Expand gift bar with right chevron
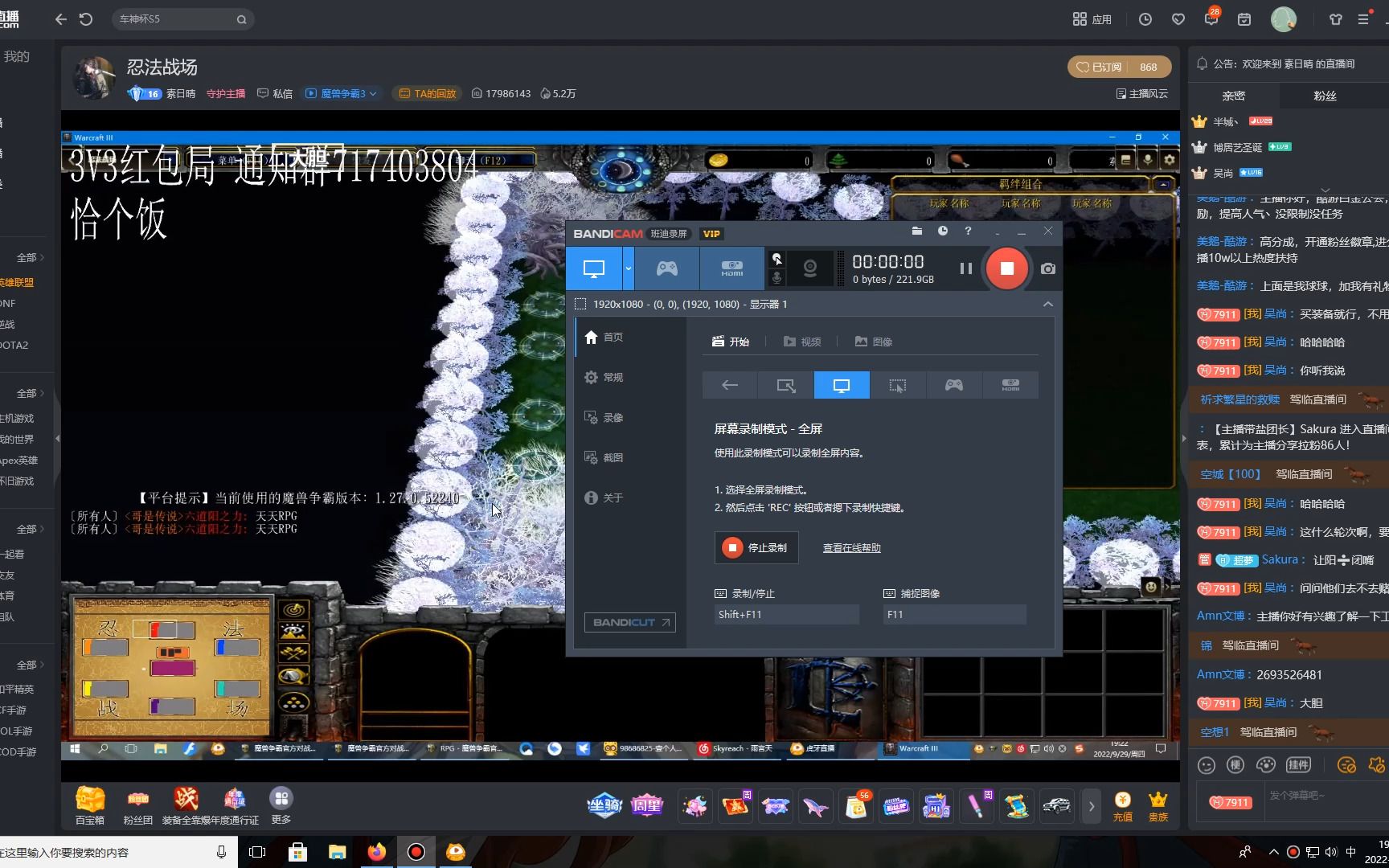 [1091, 806]
